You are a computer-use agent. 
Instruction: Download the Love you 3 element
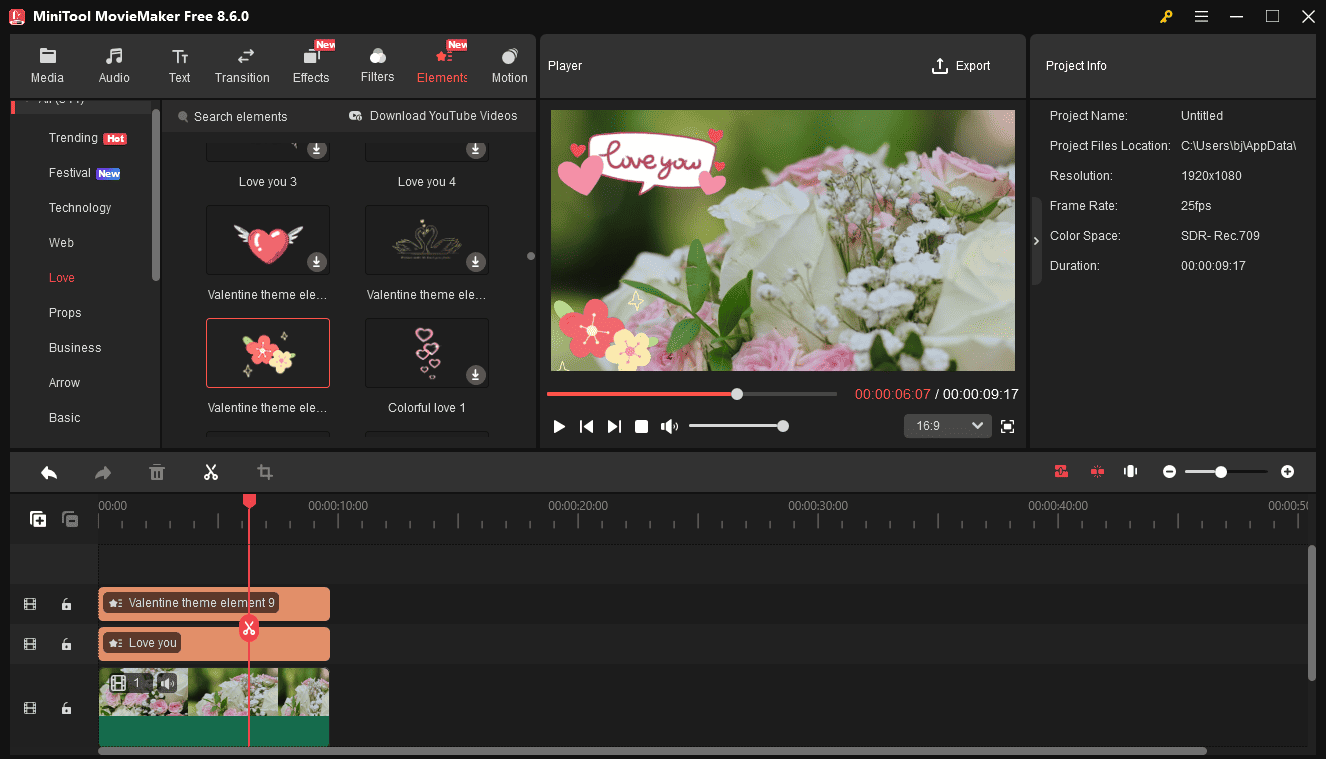click(x=317, y=149)
